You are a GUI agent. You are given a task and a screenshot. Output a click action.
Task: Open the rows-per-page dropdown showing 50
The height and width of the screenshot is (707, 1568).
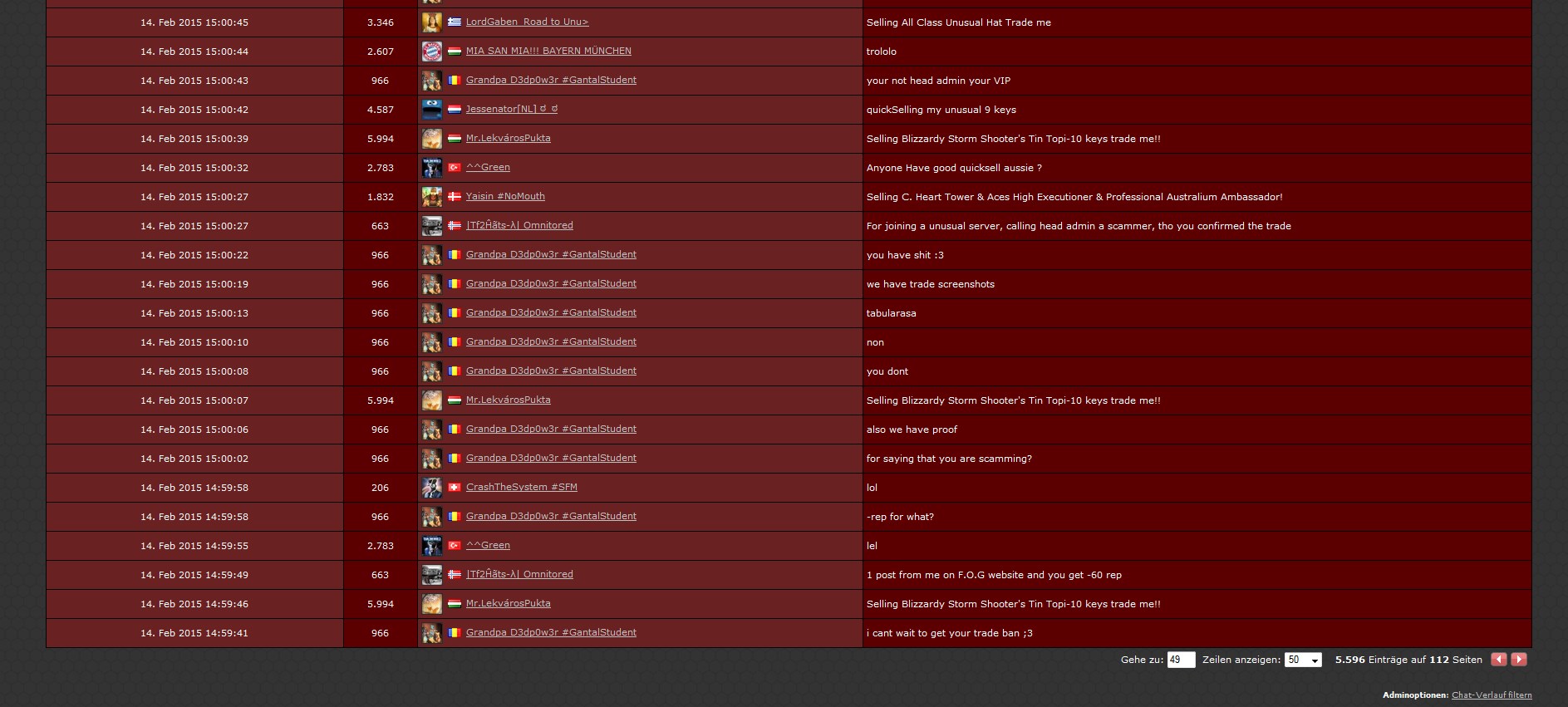[x=1303, y=660]
